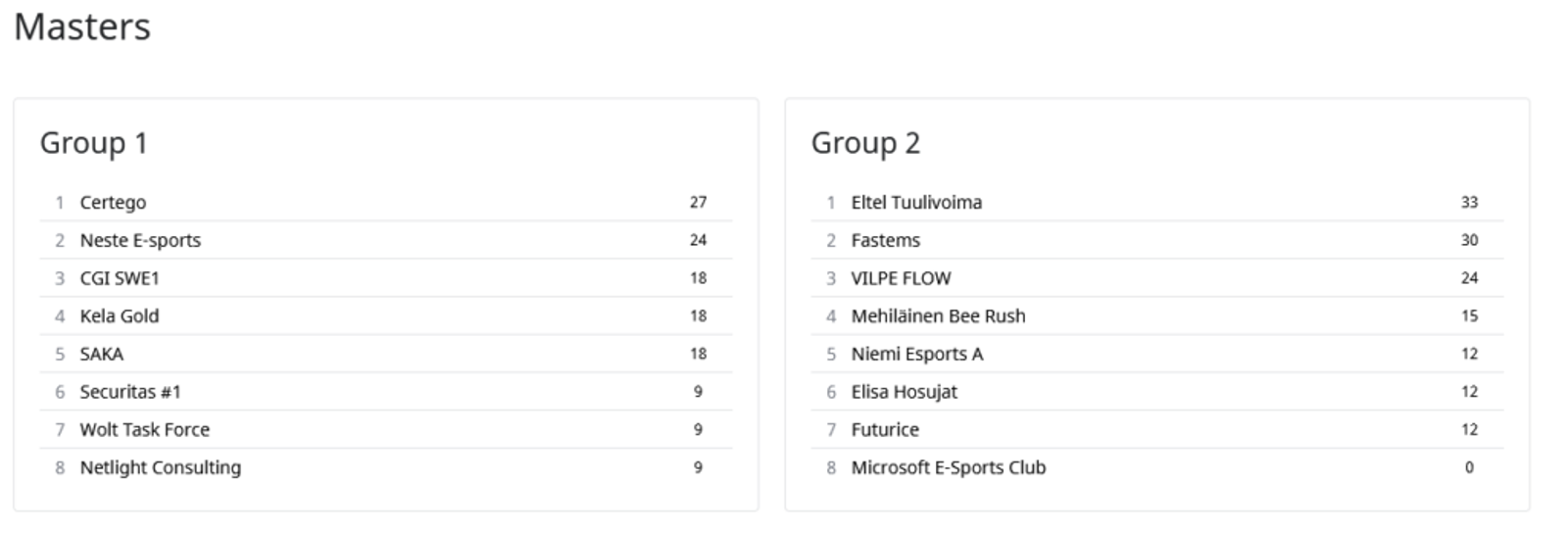Select CGI SWE1 in Group 1

coord(120,278)
